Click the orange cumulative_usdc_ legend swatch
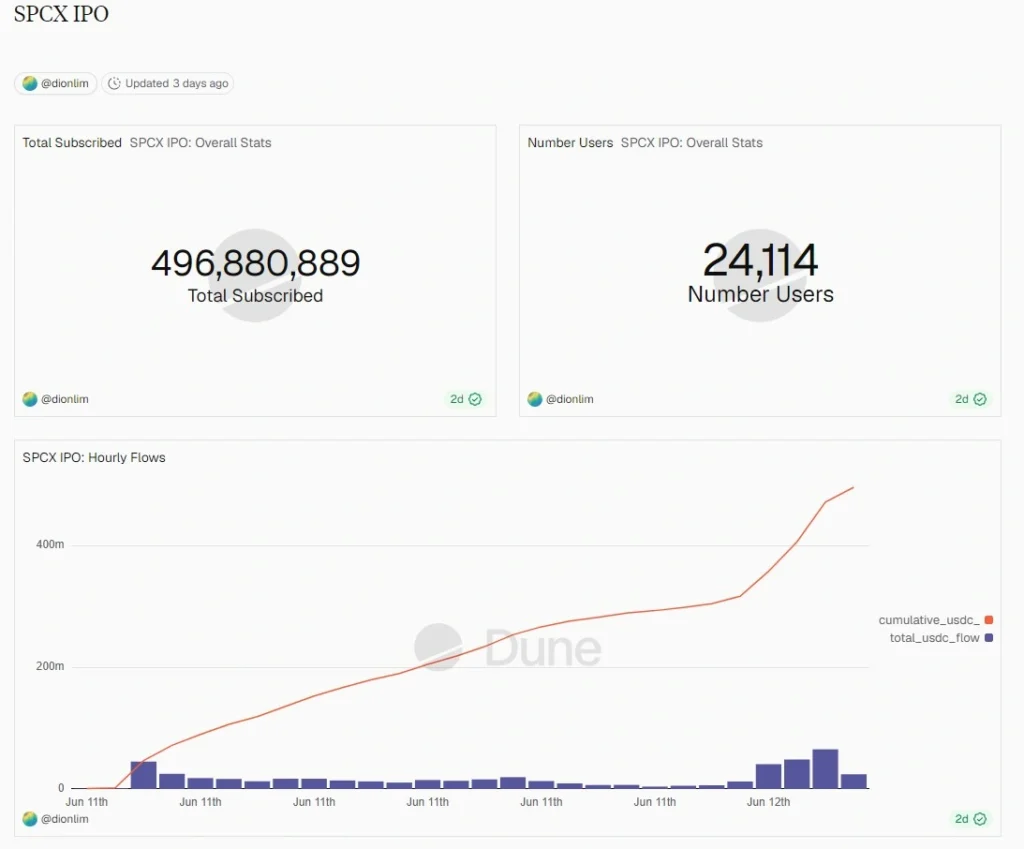Screen dimensions: 1024x849 click(989, 620)
